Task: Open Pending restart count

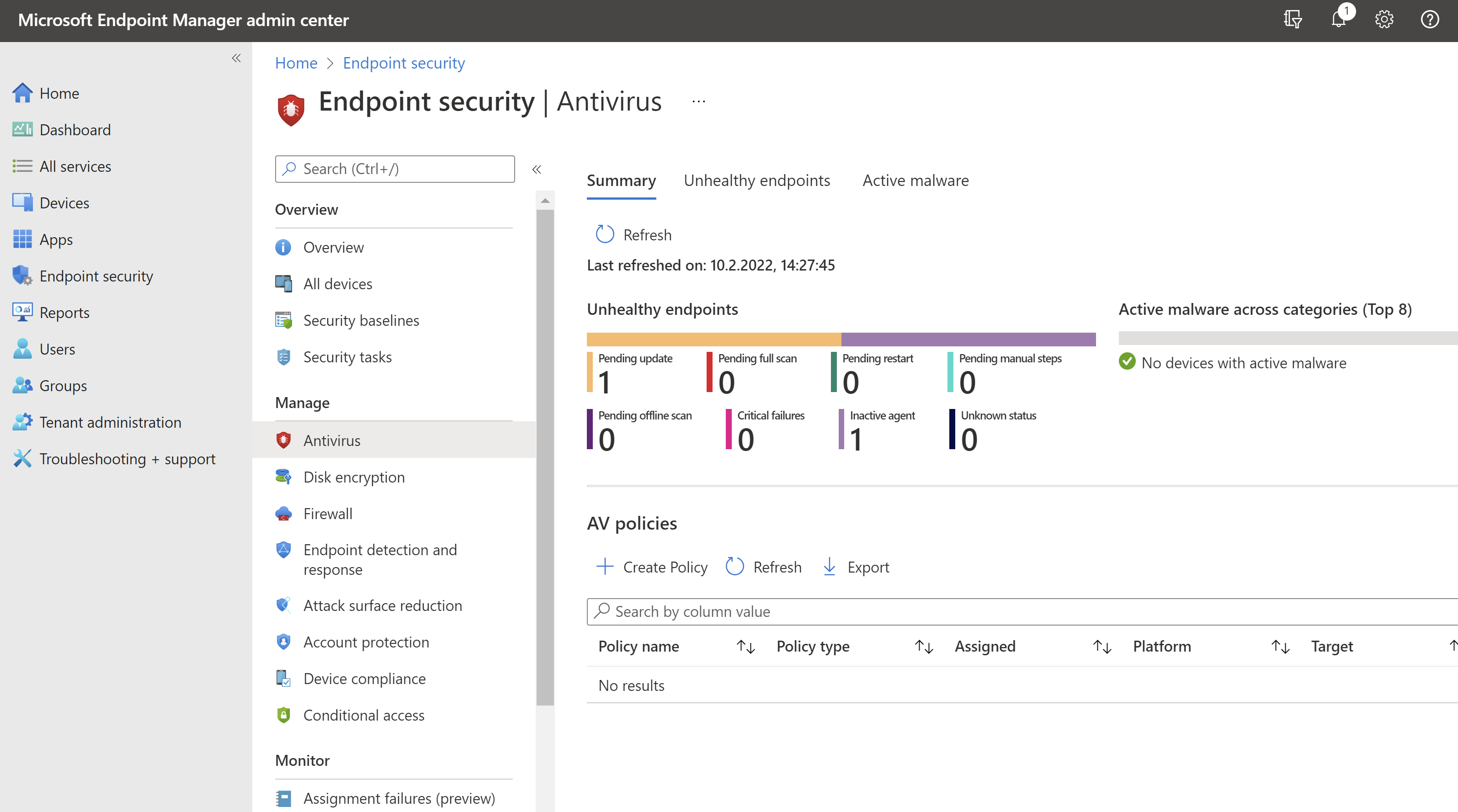Action: [x=872, y=373]
